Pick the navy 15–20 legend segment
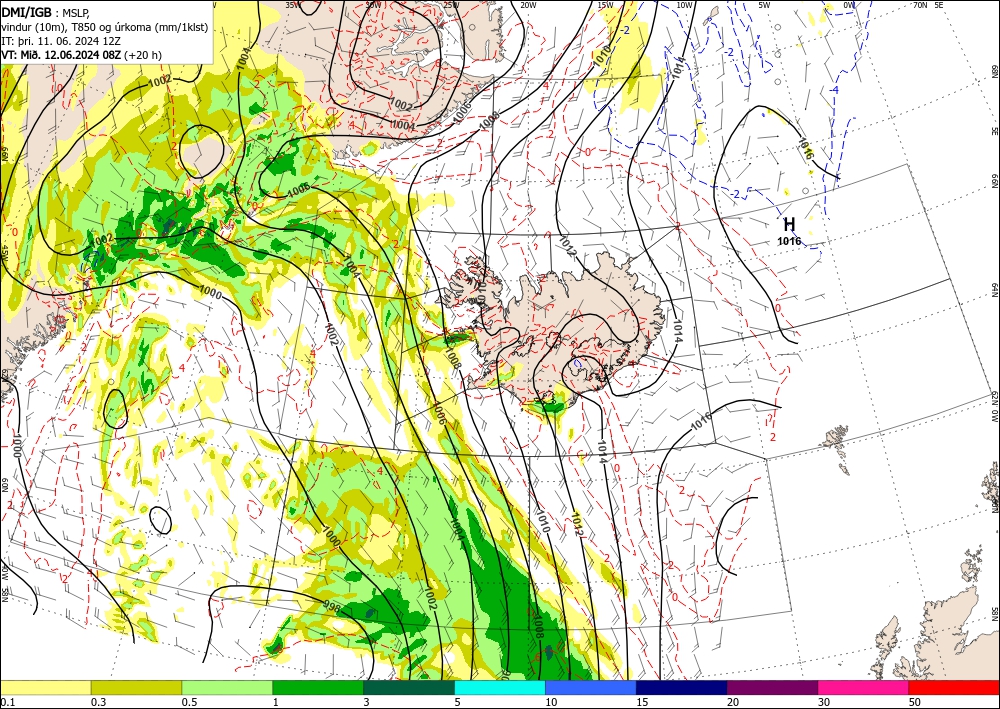The image size is (1000, 709). click(682, 688)
